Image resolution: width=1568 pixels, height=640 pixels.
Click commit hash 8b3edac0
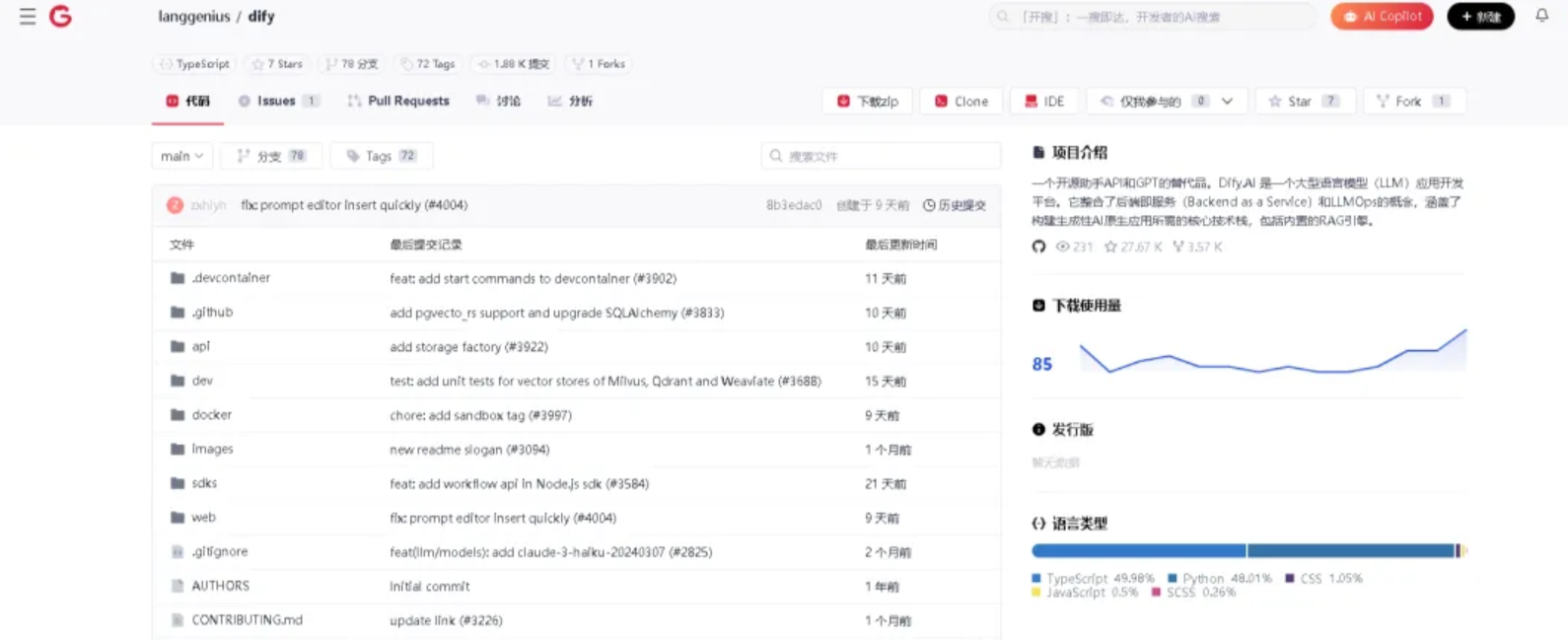[x=794, y=205]
